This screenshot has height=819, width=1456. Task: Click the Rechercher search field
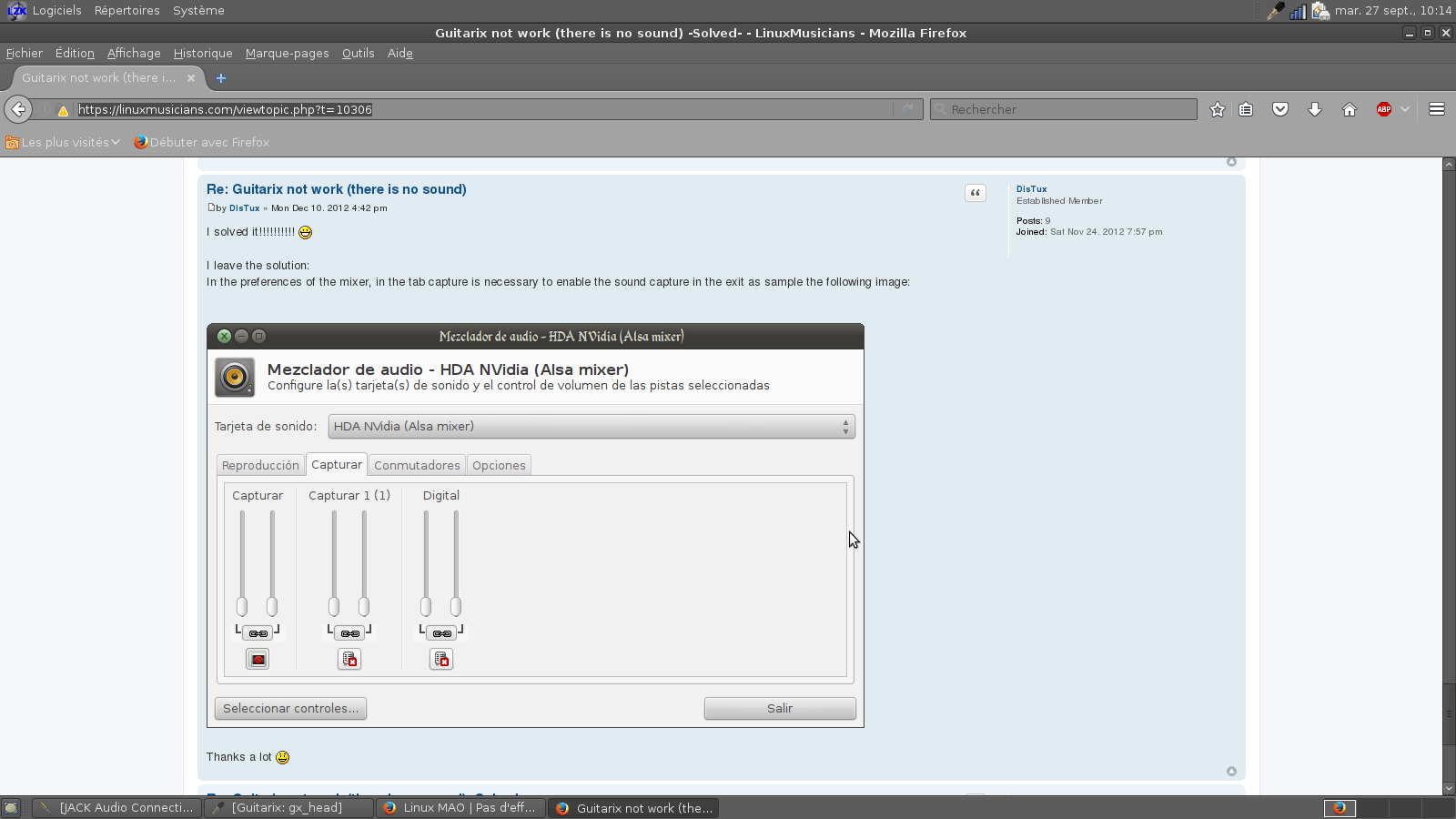[1063, 109]
